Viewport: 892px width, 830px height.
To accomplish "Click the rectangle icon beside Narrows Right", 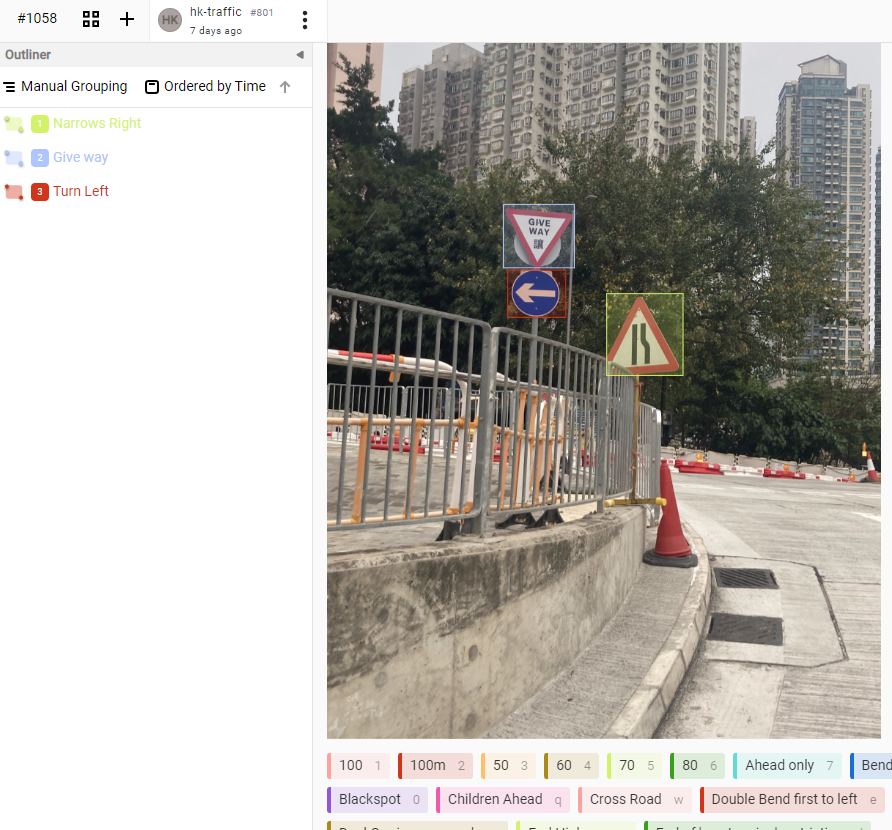I will click(x=14, y=124).
